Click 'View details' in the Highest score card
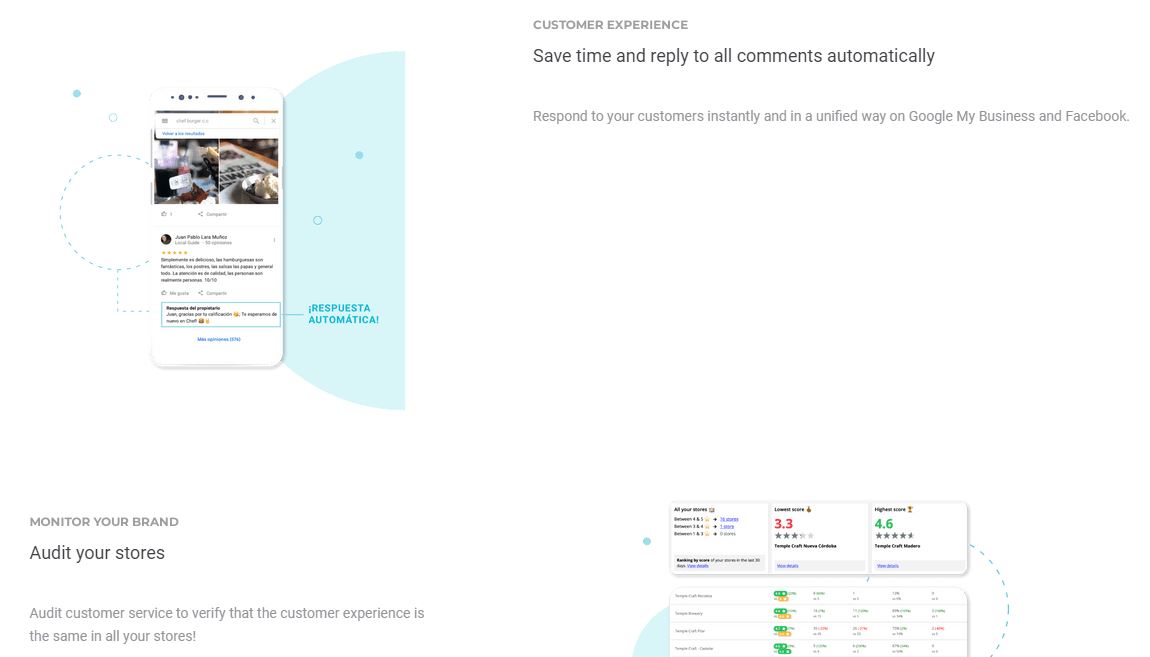The image size is (1150, 657). 887,566
